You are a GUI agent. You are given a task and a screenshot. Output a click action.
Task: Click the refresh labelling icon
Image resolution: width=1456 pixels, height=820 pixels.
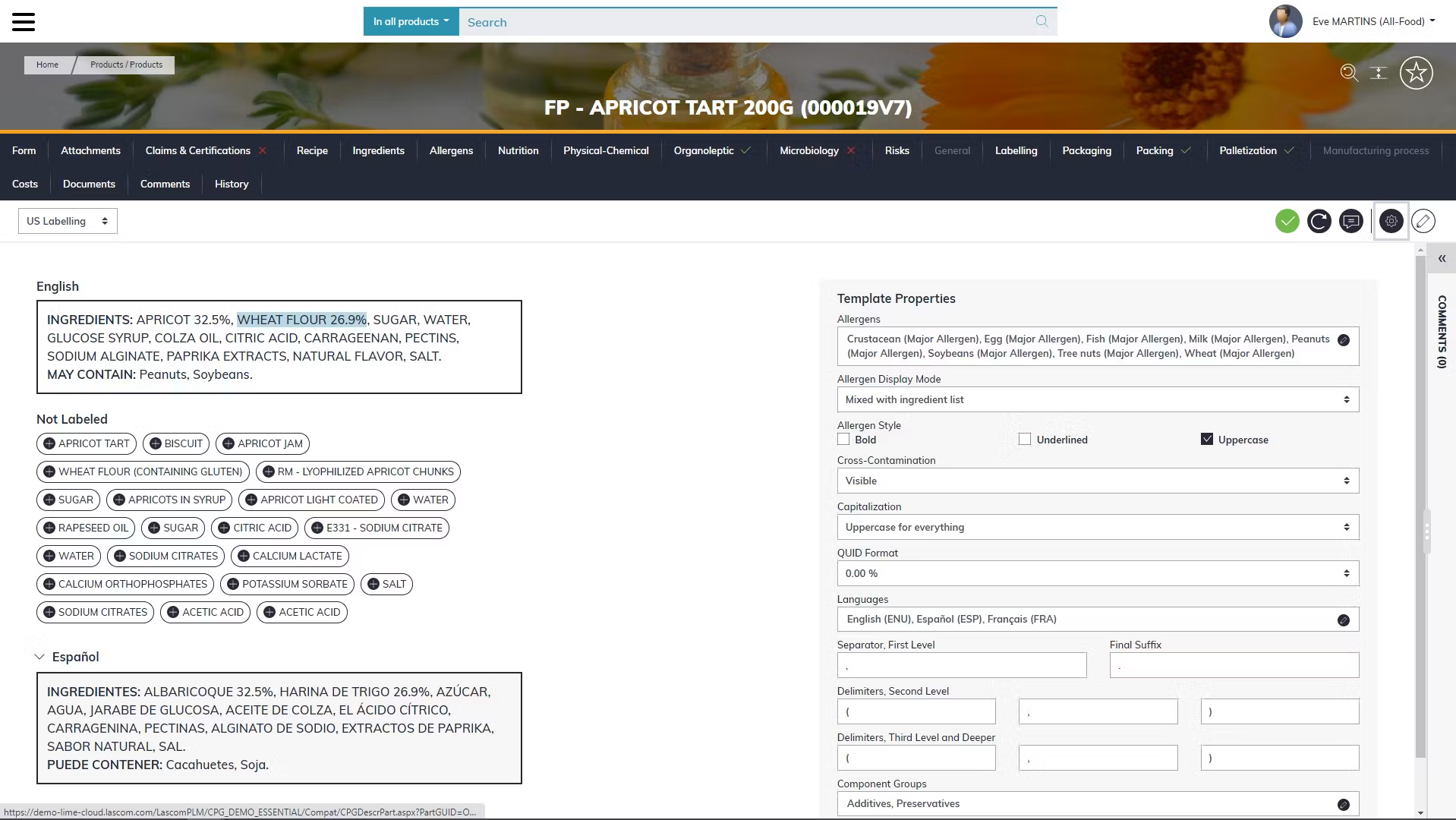1319,221
